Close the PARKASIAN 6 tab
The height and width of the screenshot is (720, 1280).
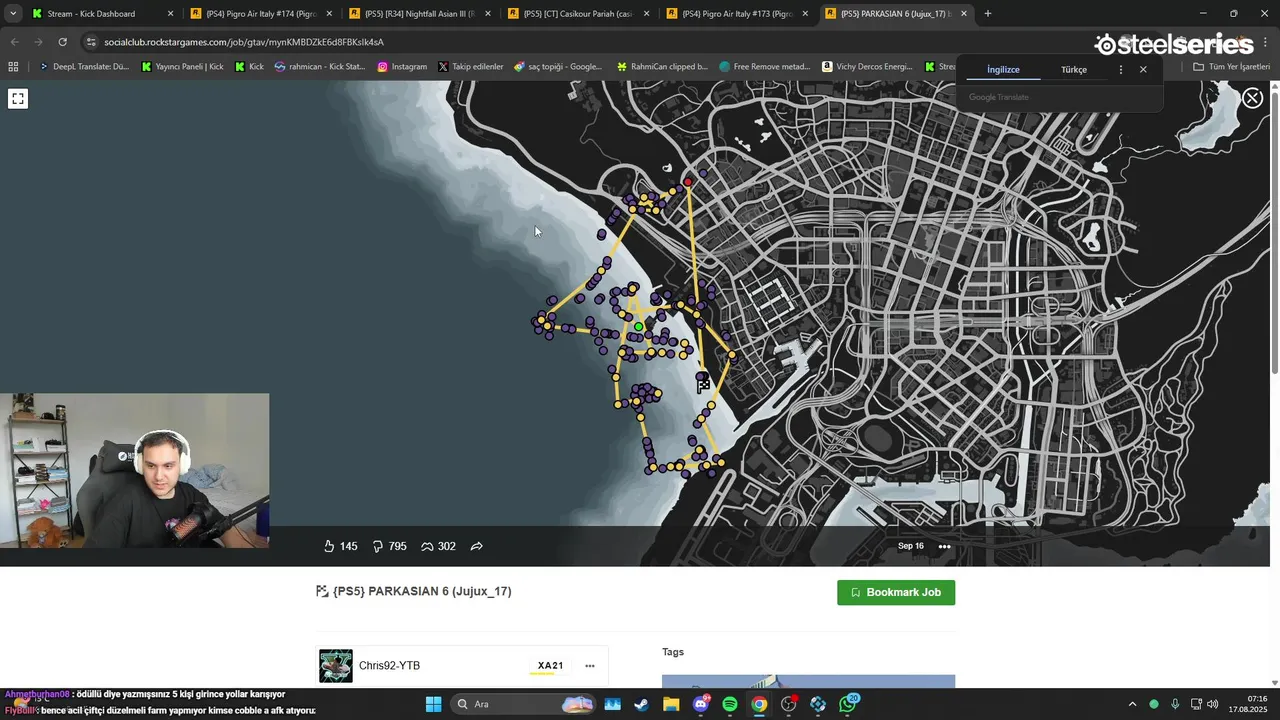[964, 14]
